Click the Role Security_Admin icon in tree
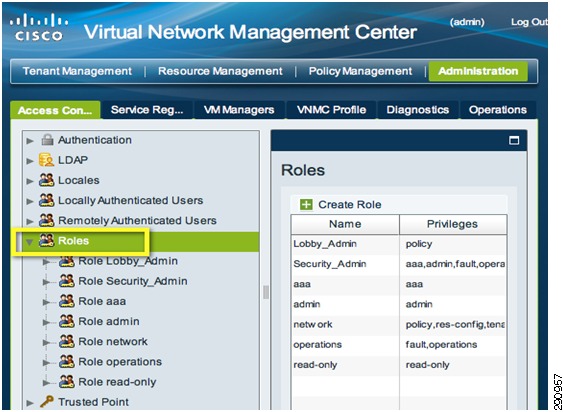Screen dimensions: 563x412 coord(67,281)
